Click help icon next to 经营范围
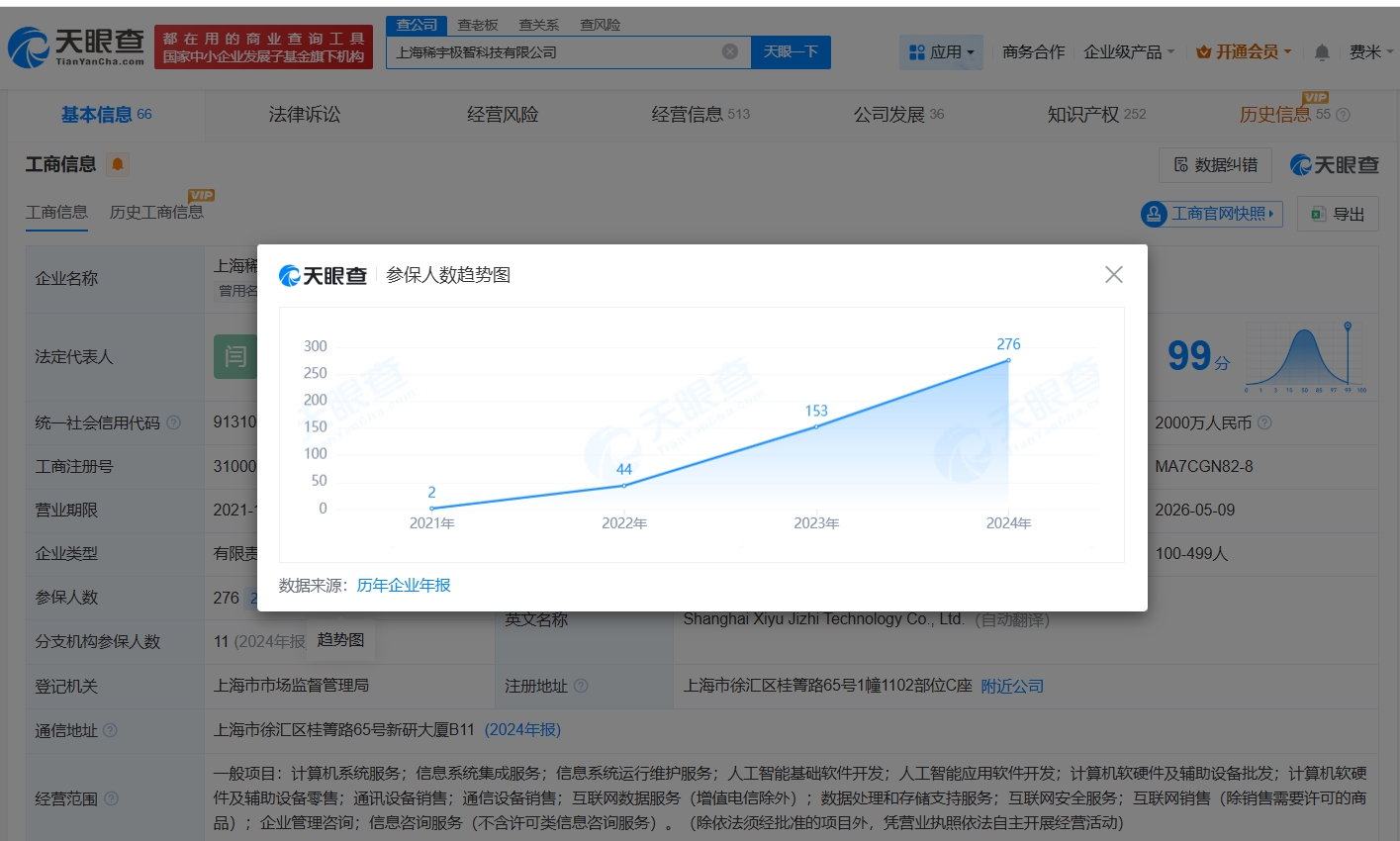 pos(111,798)
